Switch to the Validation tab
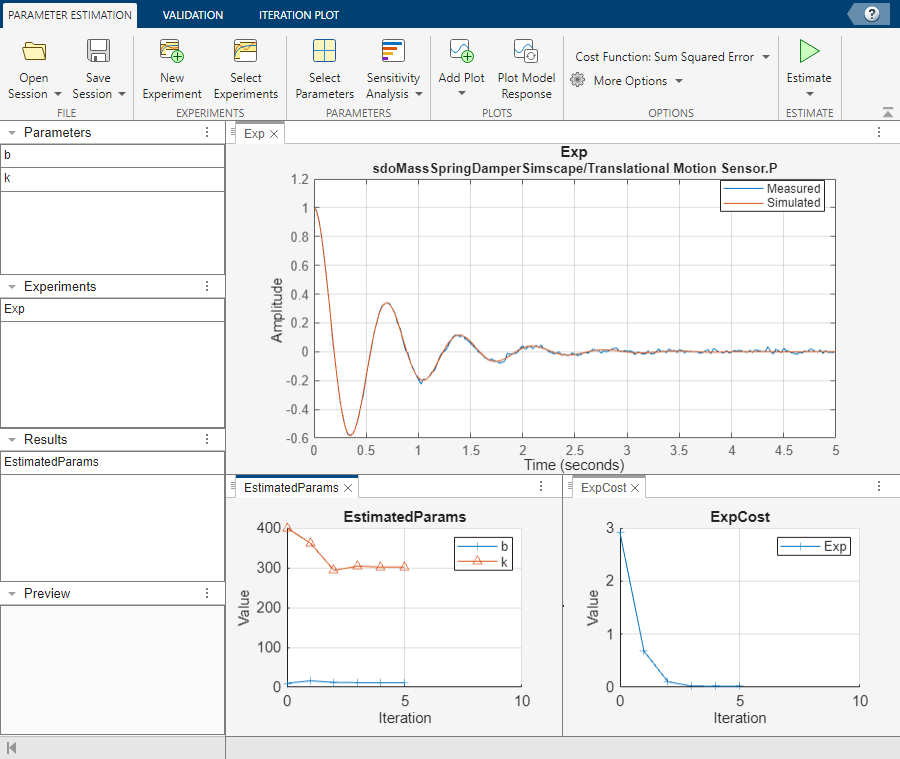Viewport: 900px width, 759px height. [193, 15]
